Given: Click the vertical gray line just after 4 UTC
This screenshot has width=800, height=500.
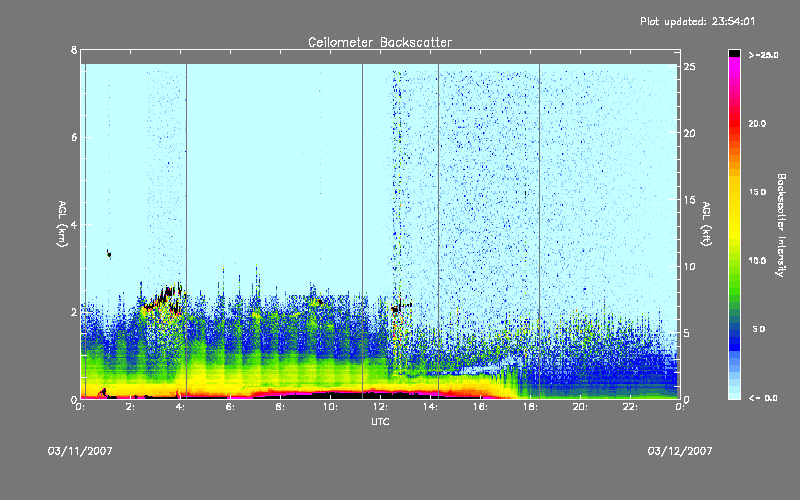Looking at the screenshot, I should [x=186, y=231].
